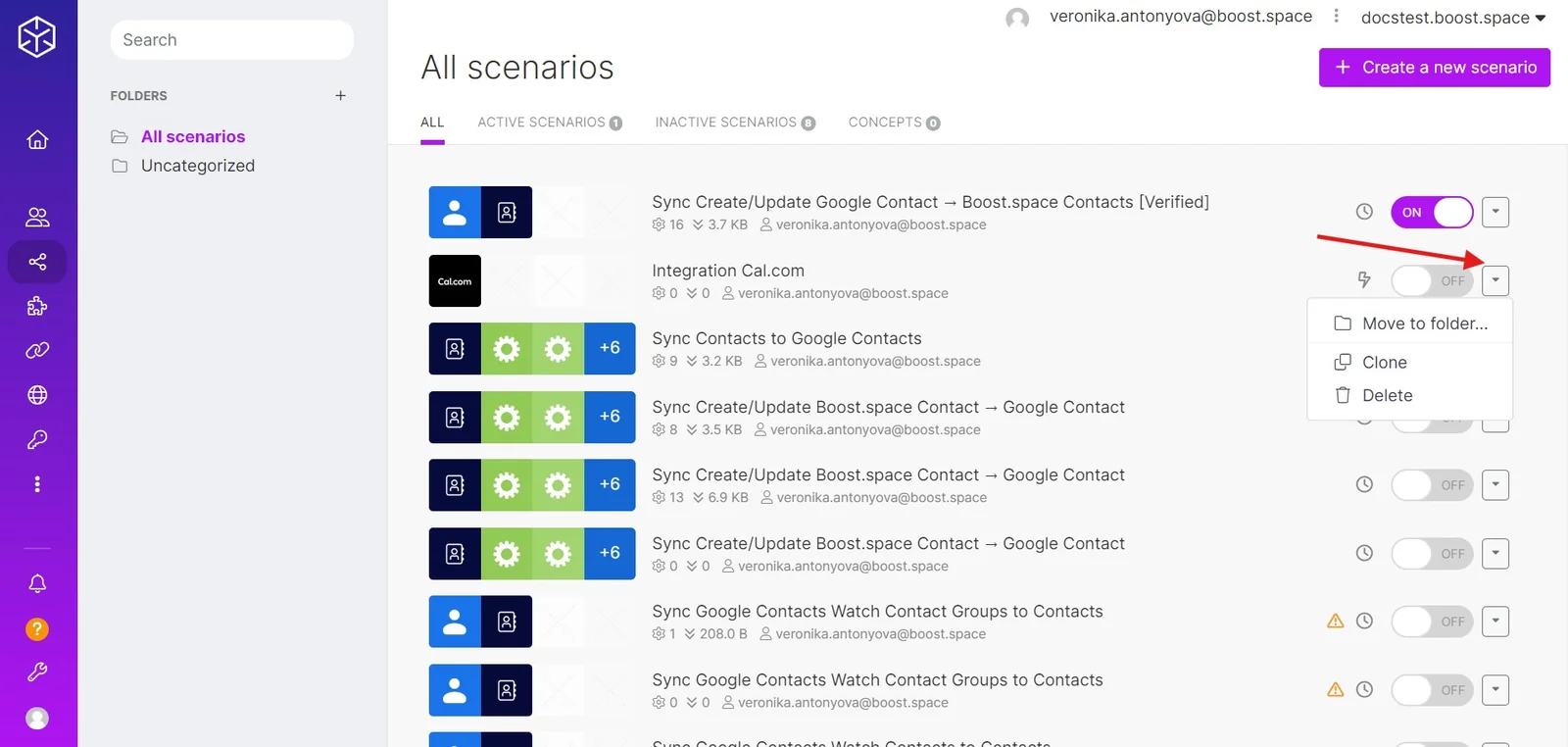Enable the zero-operation Watch Contact Groups scenario

1432,689
